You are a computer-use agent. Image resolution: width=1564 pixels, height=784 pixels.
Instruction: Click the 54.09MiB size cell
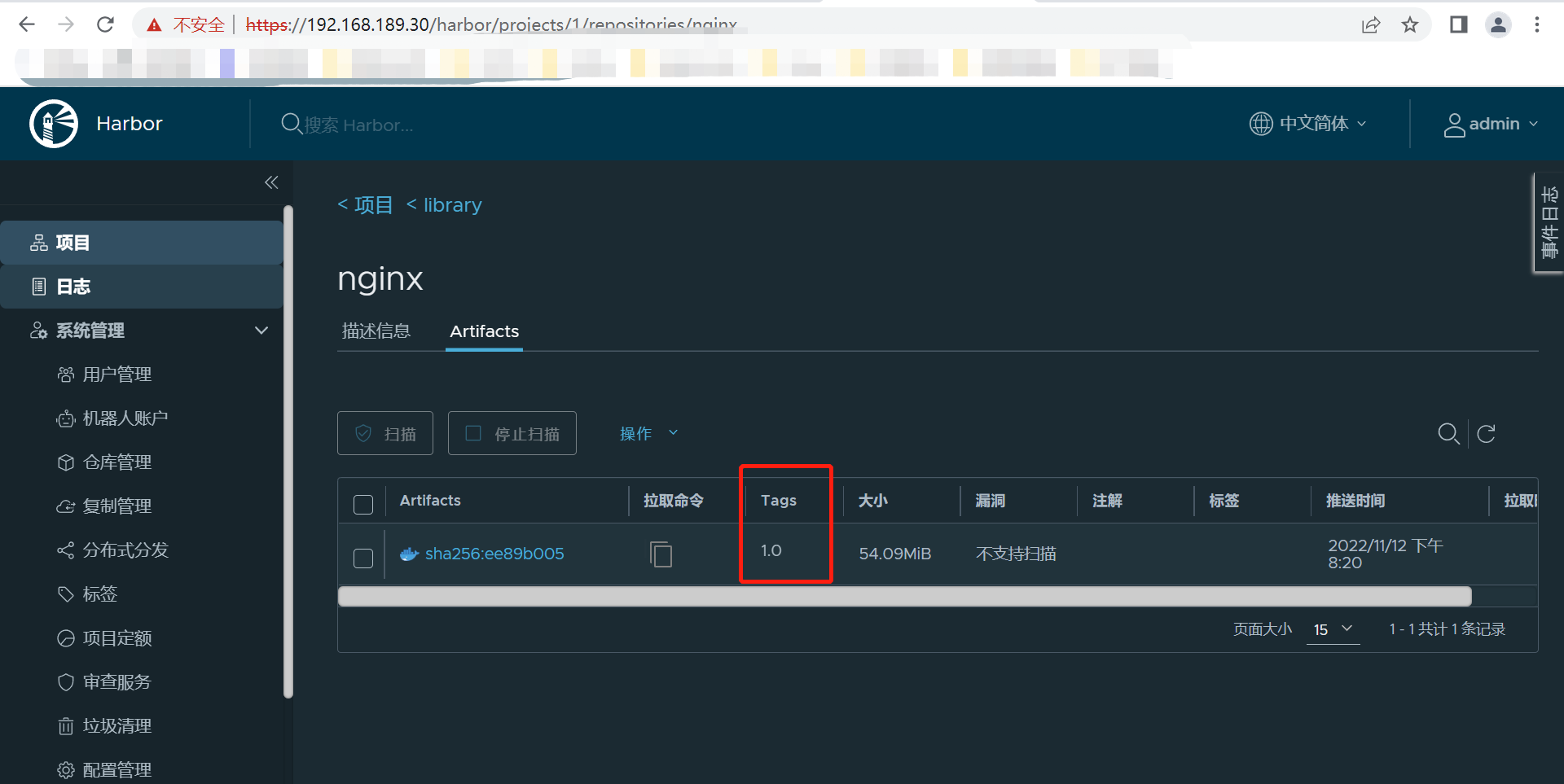click(894, 554)
